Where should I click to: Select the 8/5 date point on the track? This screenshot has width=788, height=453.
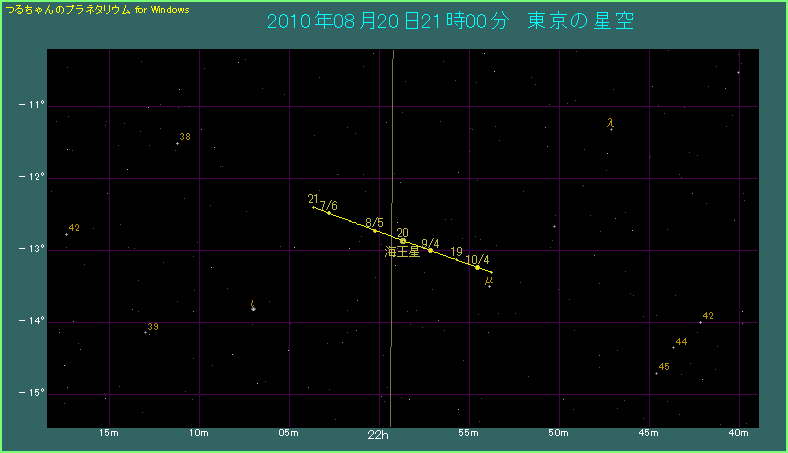click(375, 230)
